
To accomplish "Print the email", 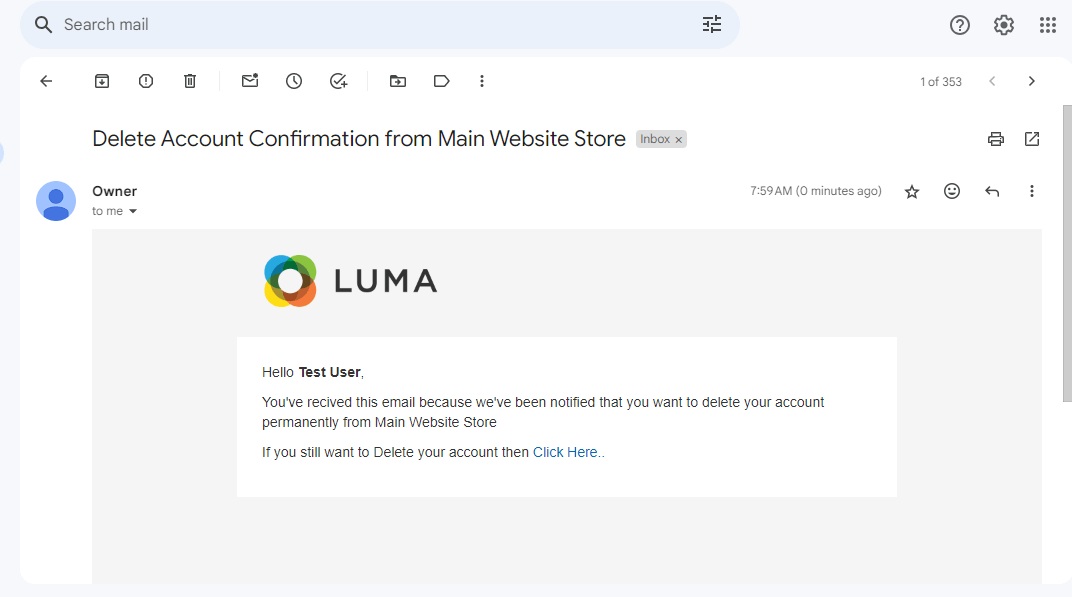I will [x=995, y=139].
